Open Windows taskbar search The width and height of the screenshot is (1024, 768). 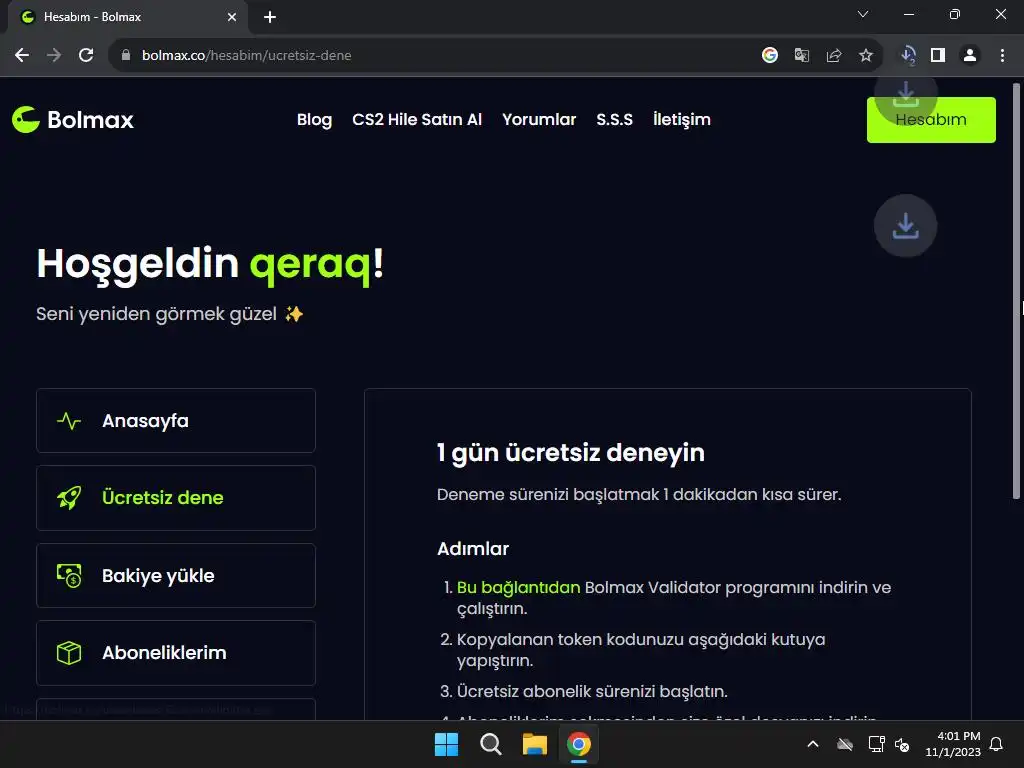coord(490,744)
